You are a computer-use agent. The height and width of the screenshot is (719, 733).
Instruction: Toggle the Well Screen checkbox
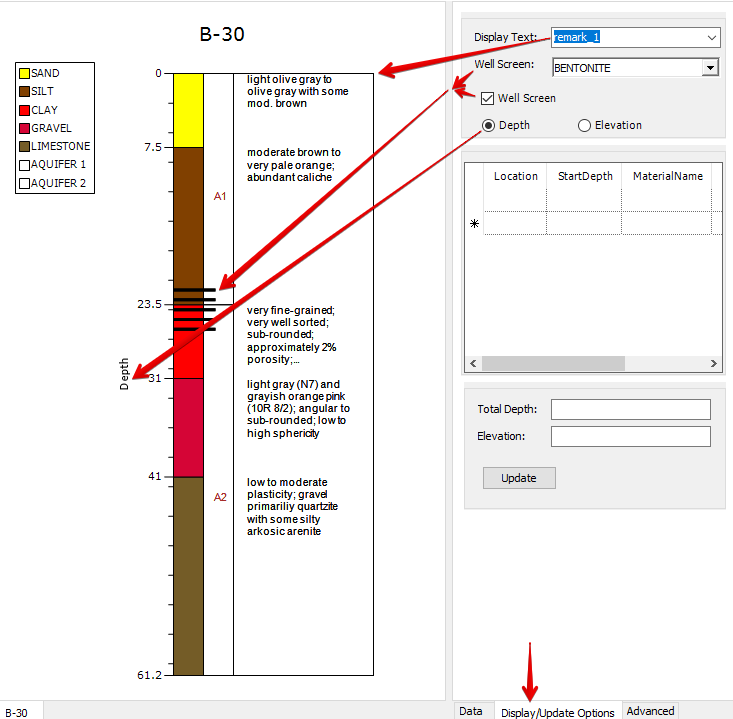point(487,98)
